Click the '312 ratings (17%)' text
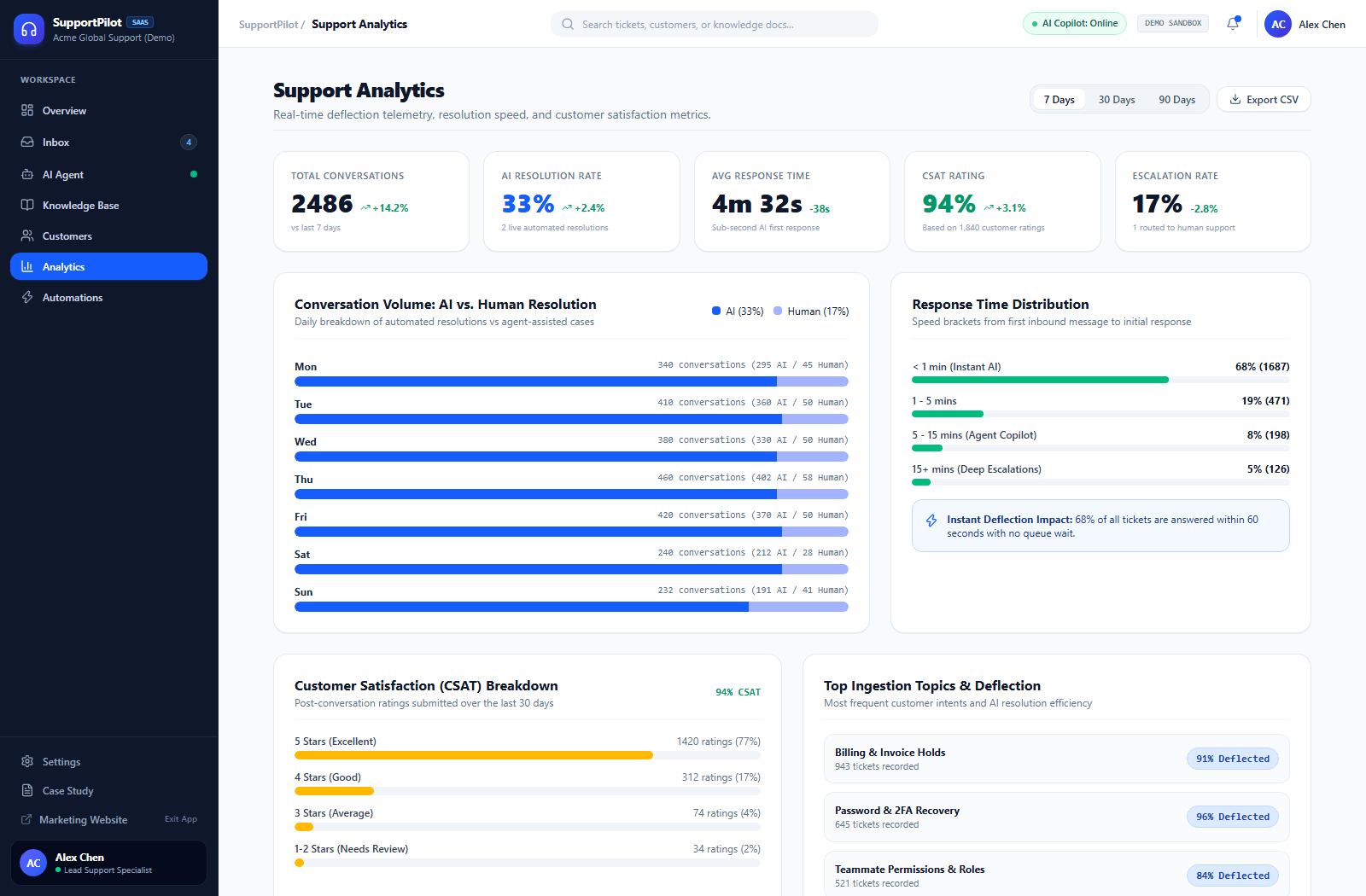 coord(721,777)
